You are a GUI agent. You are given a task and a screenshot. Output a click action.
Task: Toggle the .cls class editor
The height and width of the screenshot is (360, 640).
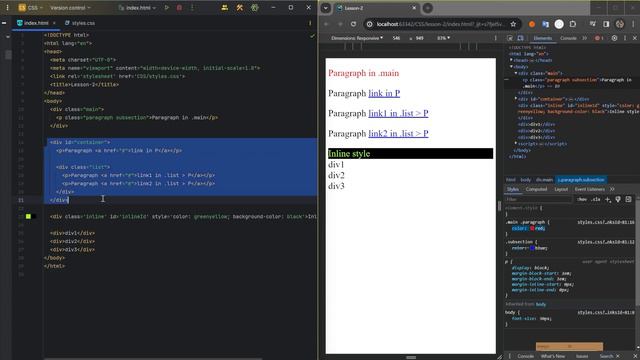(x=596, y=199)
